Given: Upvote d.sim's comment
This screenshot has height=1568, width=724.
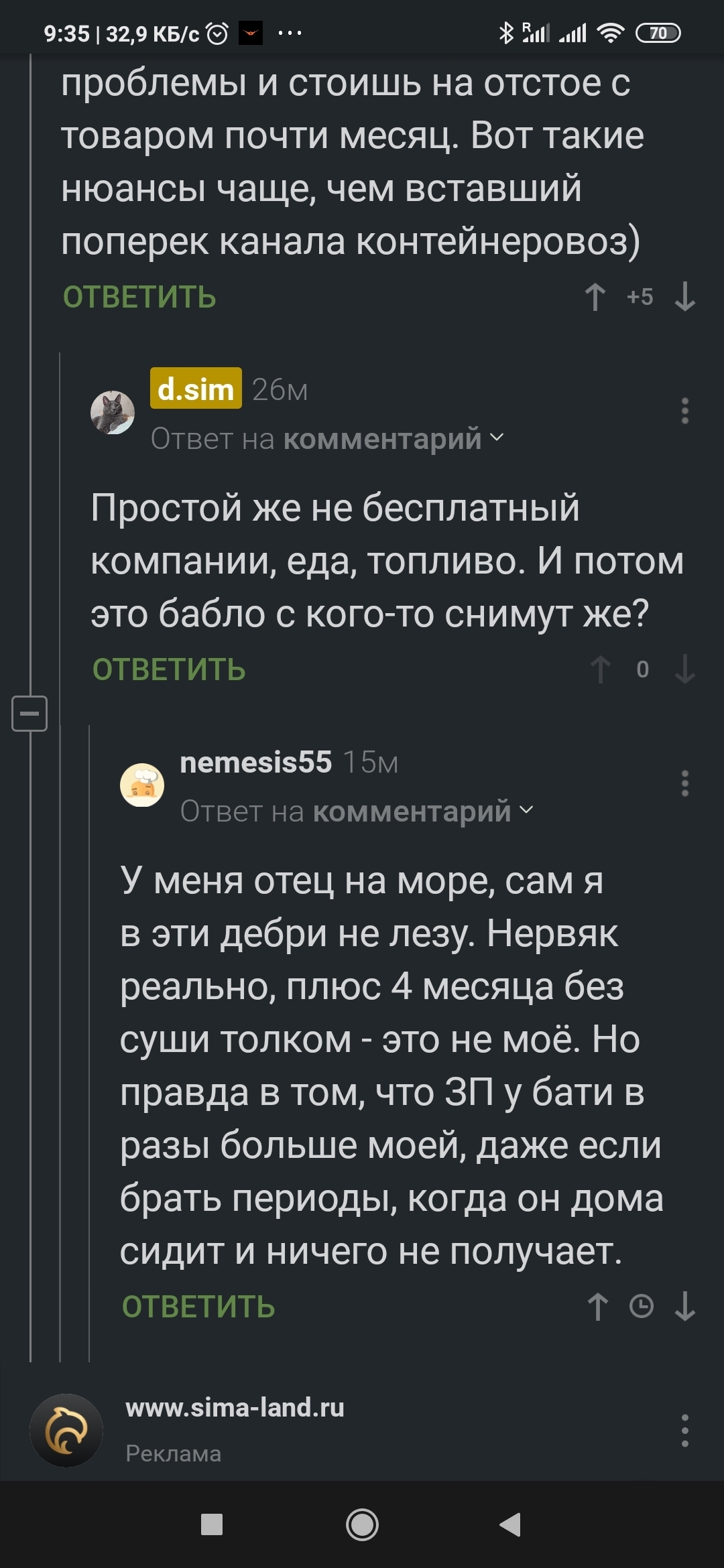Looking at the screenshot, I should tap(600, 669).
